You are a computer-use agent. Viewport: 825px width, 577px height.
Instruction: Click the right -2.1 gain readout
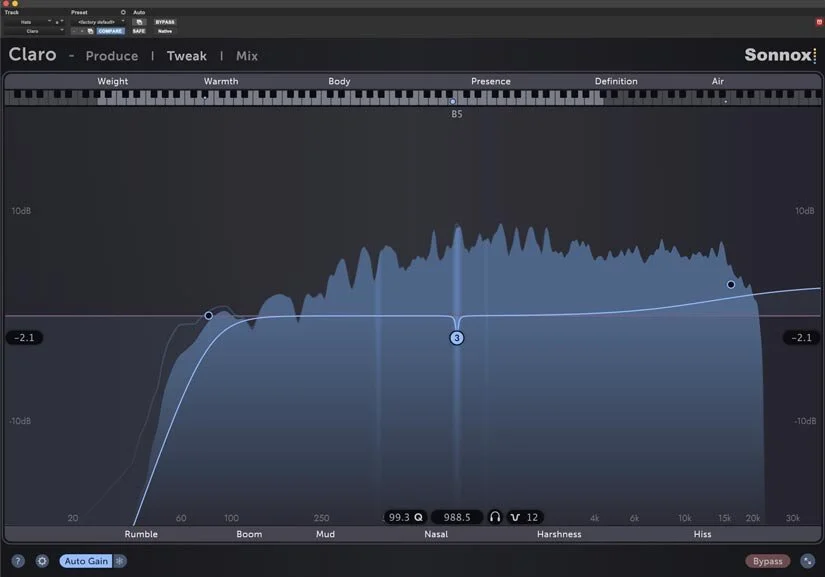(x=801, y=337)
